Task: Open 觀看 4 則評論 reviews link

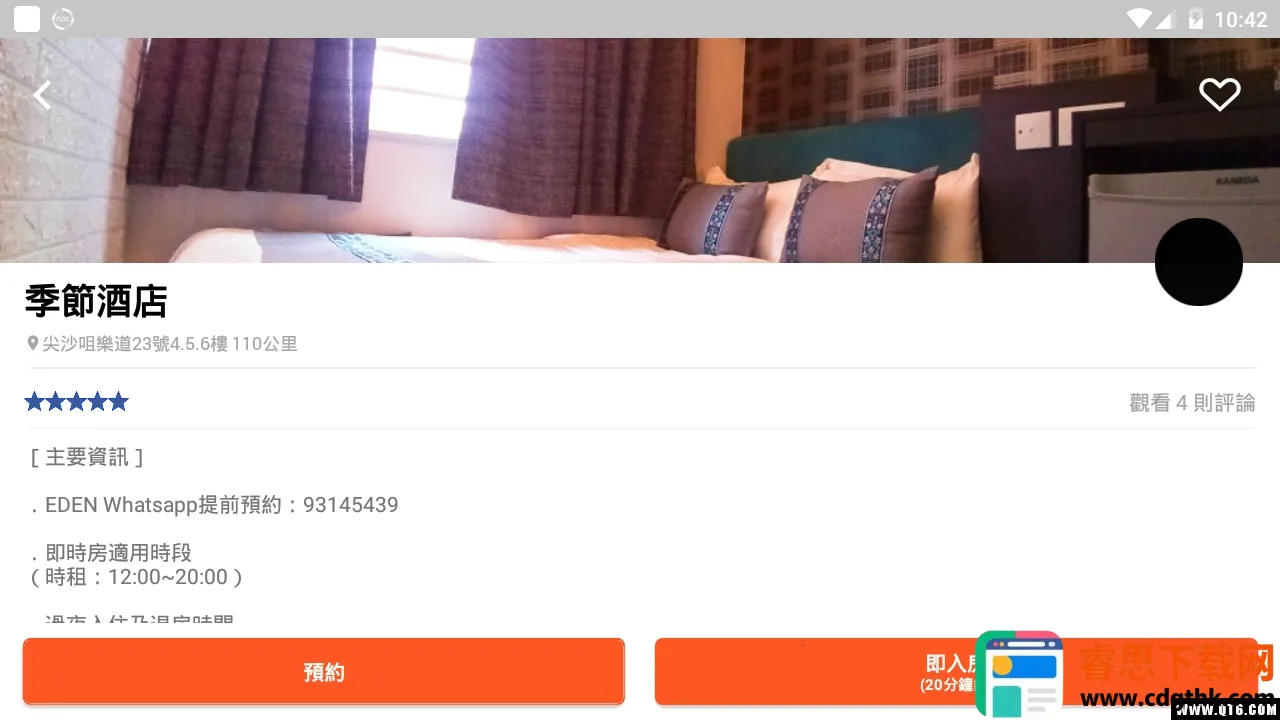Action: click(x=1192, y=403)
